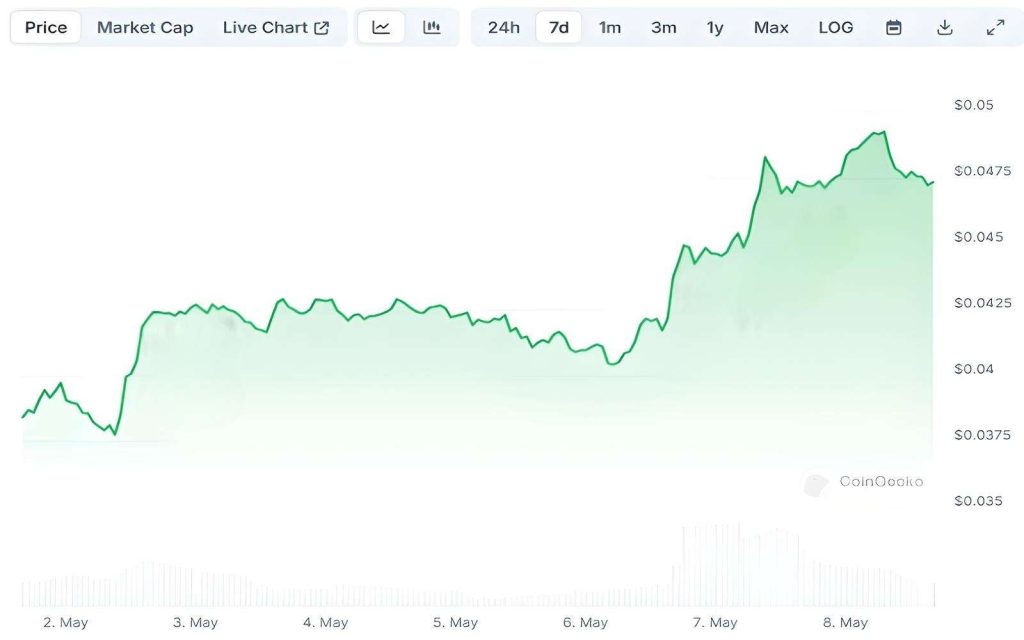Toggle LOG scale on the chart
This screenshot has height=640, width=1024.
click(x=836, y=27)
